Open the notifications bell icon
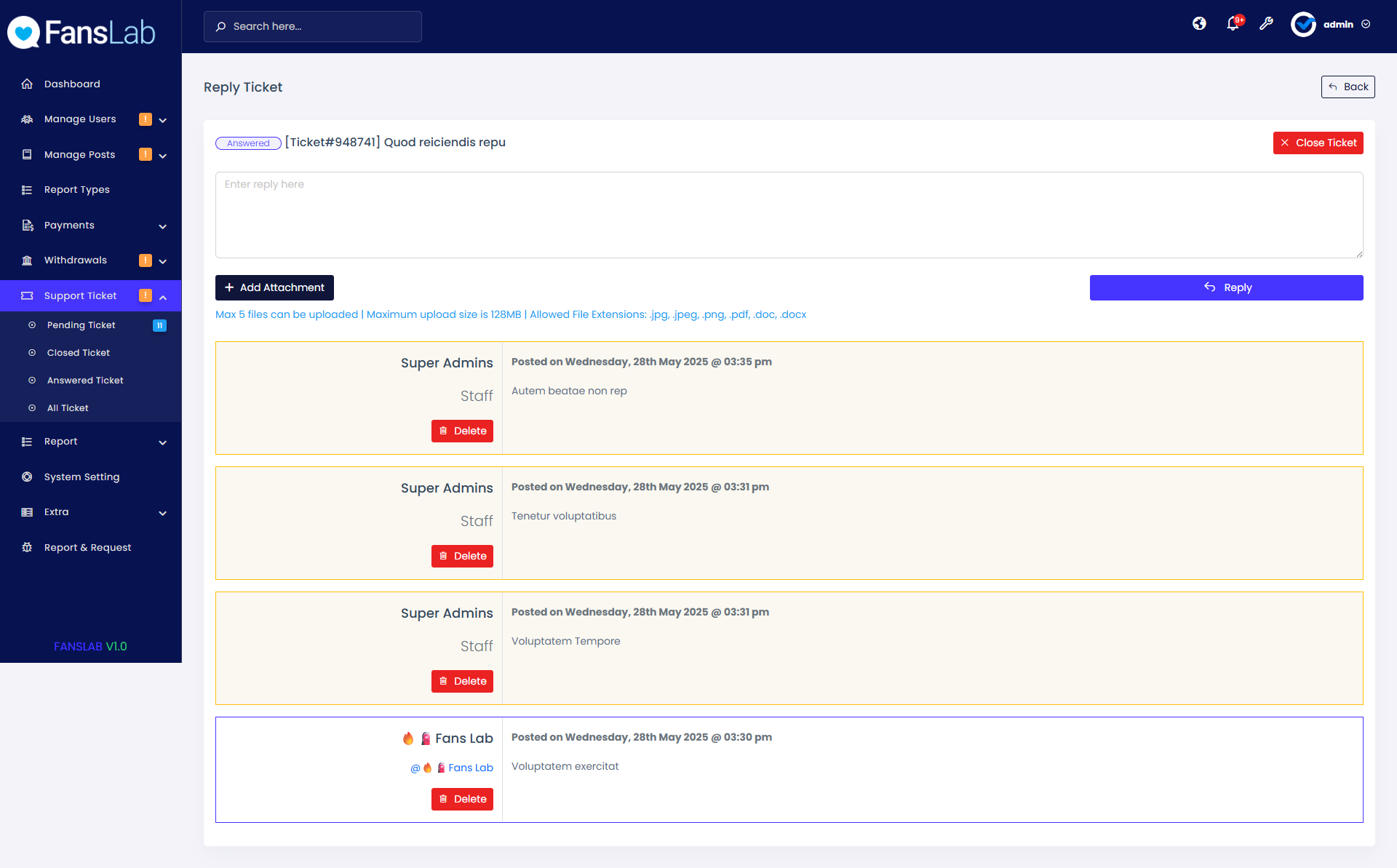The height and width of the screenshot is (868, 1397). click(x=1233, y=24)
